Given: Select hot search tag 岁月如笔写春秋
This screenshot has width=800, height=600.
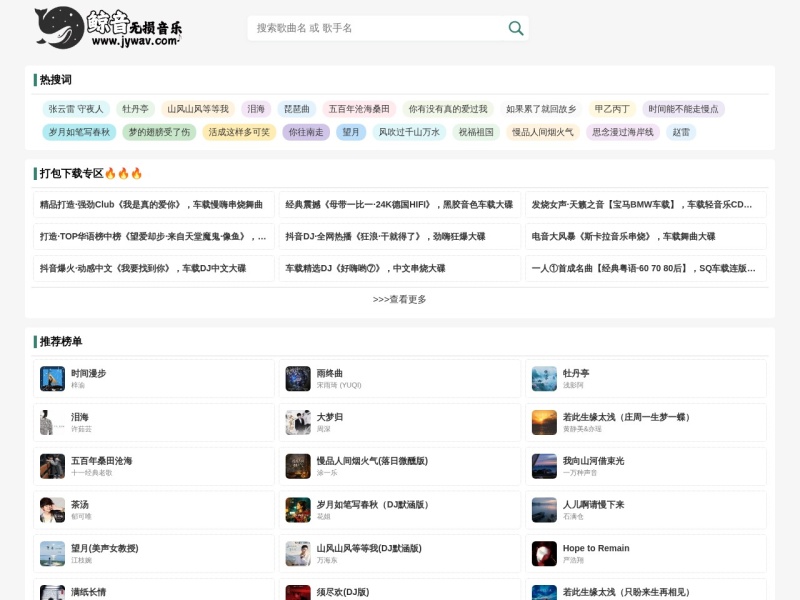Looking at the screenshot, I should point(79,132).
